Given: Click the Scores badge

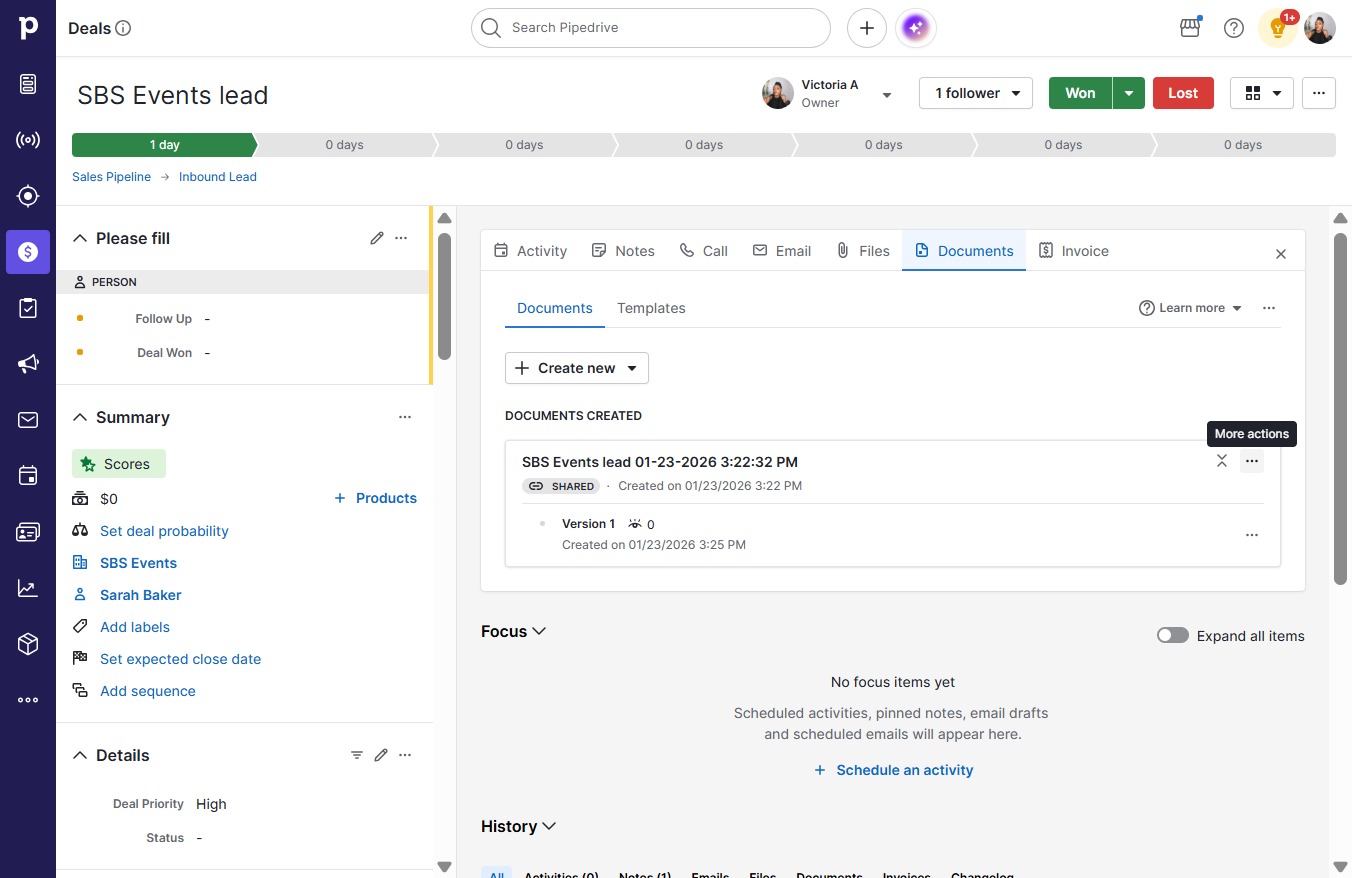Looking at the screenshot, I should 119,464.
